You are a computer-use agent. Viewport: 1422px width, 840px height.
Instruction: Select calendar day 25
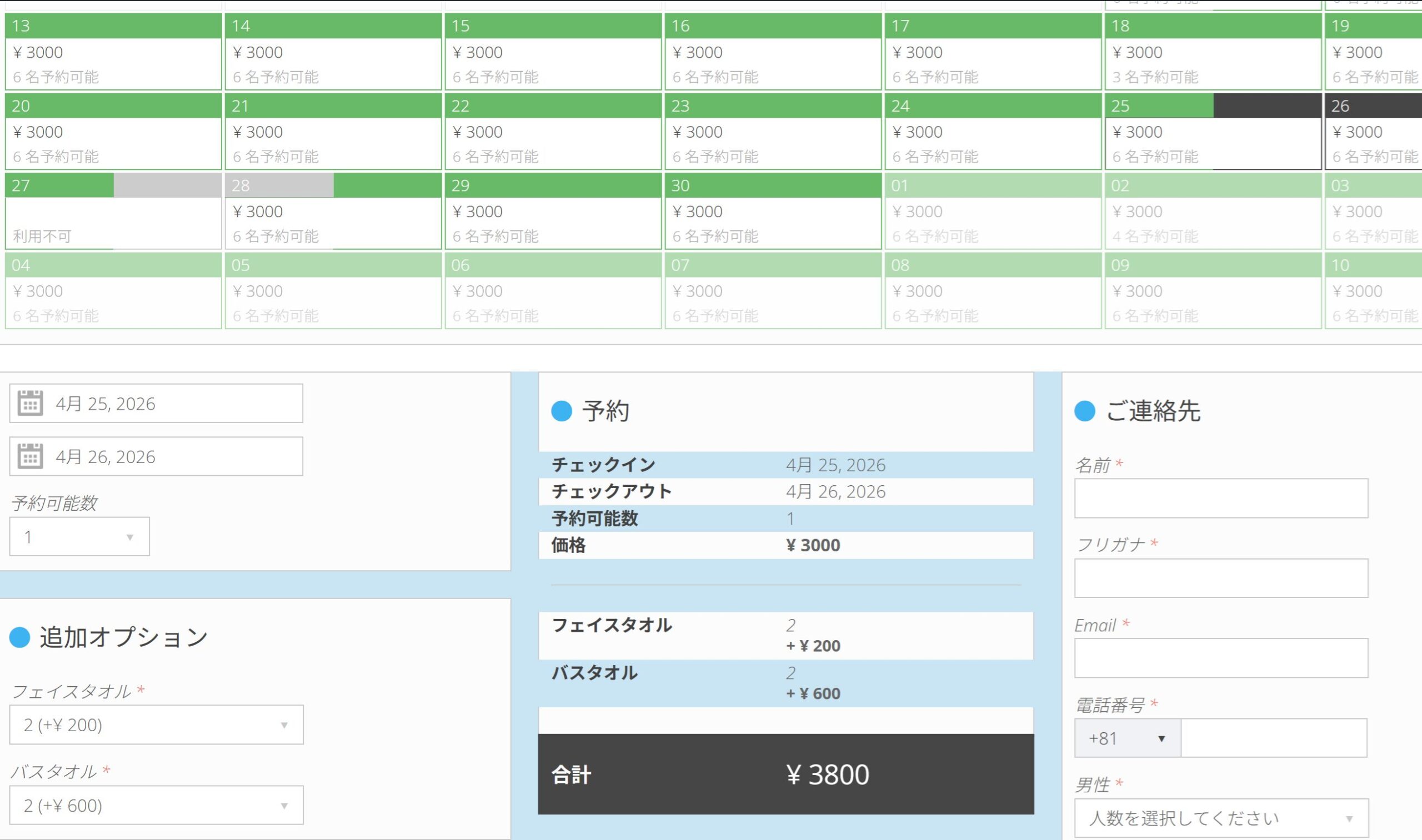tap(1213, 132)
